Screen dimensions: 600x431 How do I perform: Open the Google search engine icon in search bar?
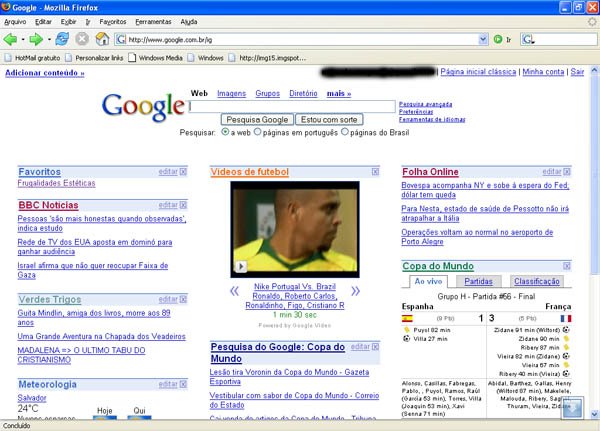click(x=528, y=39)
